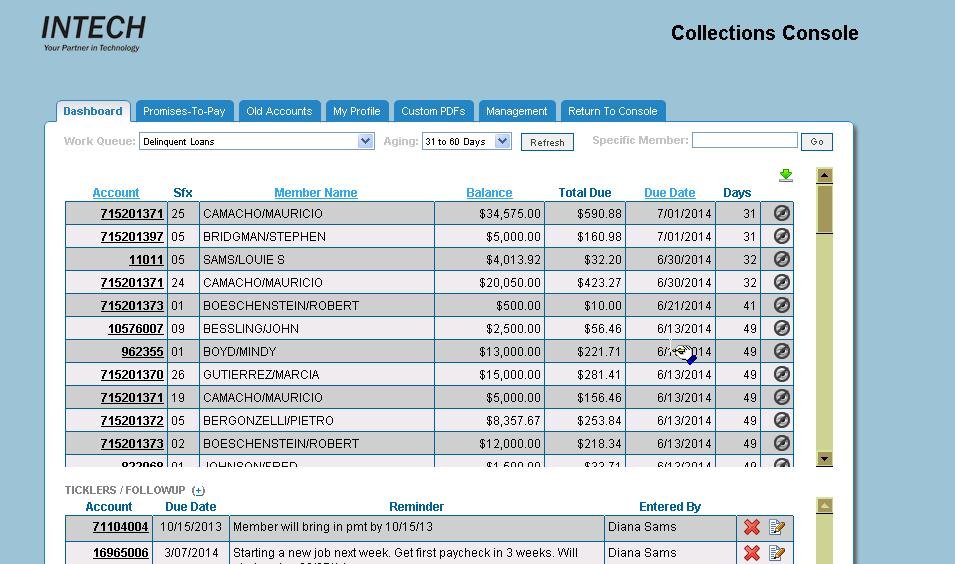Open the action icon for BESSLING/JOHN
The width and height of the screenshot is (955, 564).
click(x=782, y=328)
